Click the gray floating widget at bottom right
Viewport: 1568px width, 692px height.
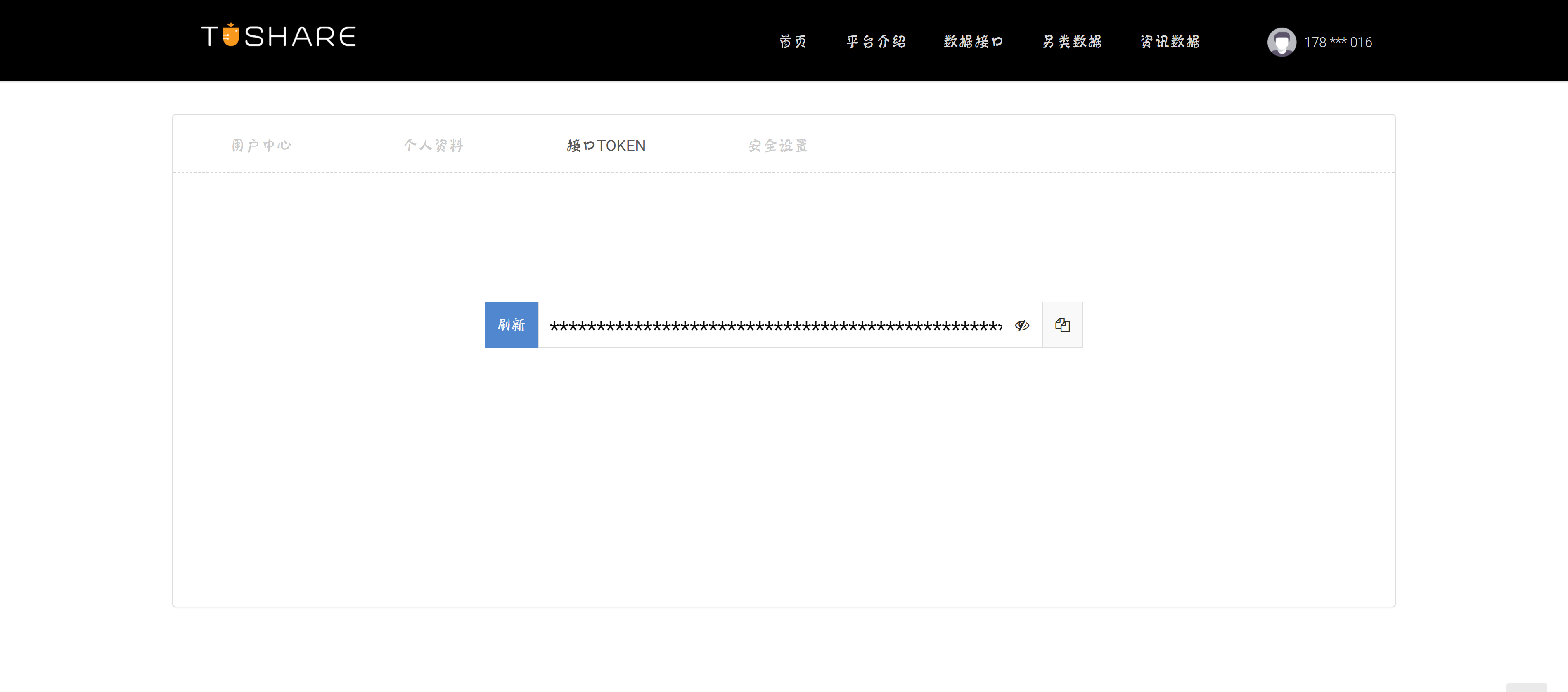[x=1526, y=687]
